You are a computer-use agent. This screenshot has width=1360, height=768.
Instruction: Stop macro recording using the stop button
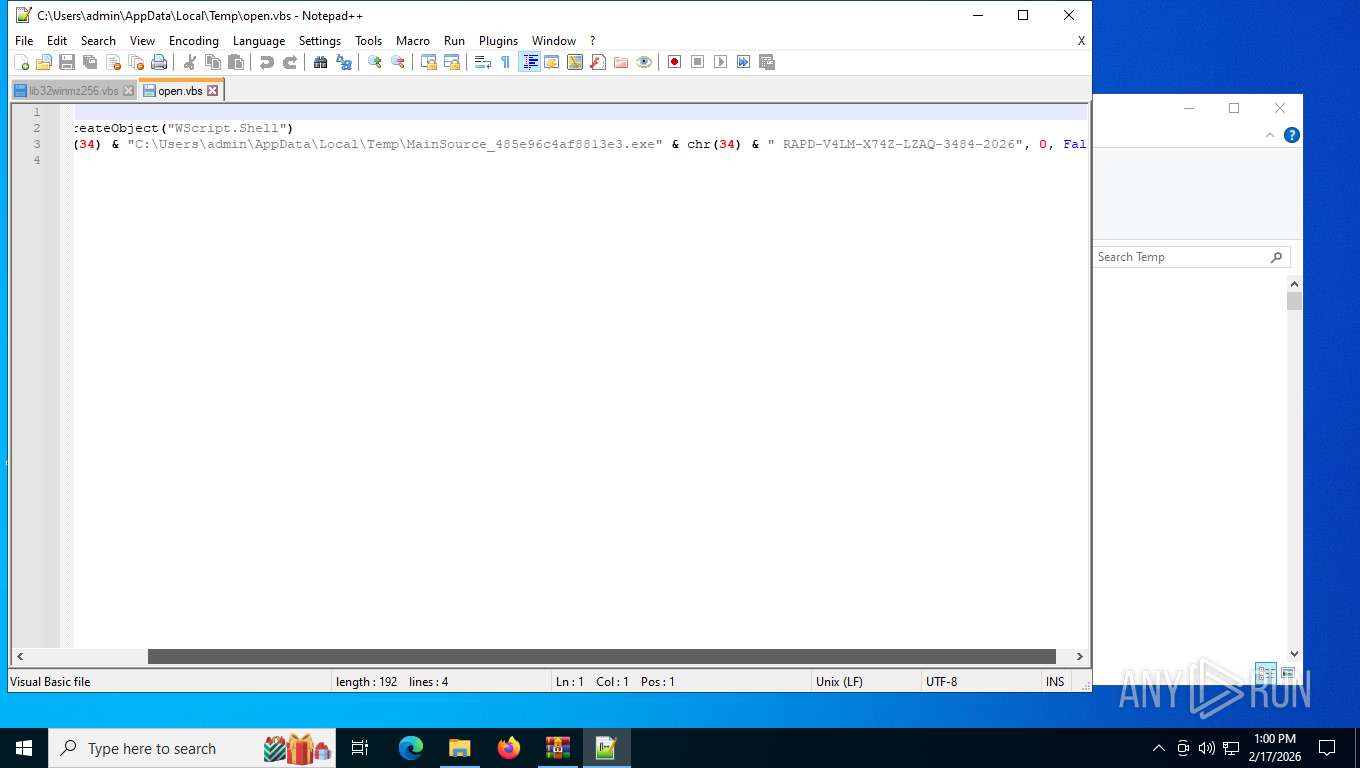click(698, 62)
